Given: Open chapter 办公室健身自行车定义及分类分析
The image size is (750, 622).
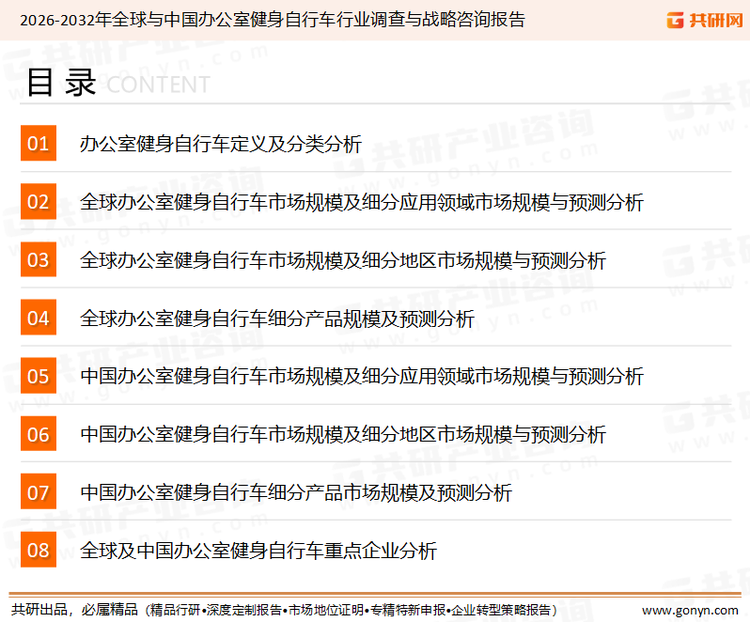Looking at the screenshot, I should 221,144.
